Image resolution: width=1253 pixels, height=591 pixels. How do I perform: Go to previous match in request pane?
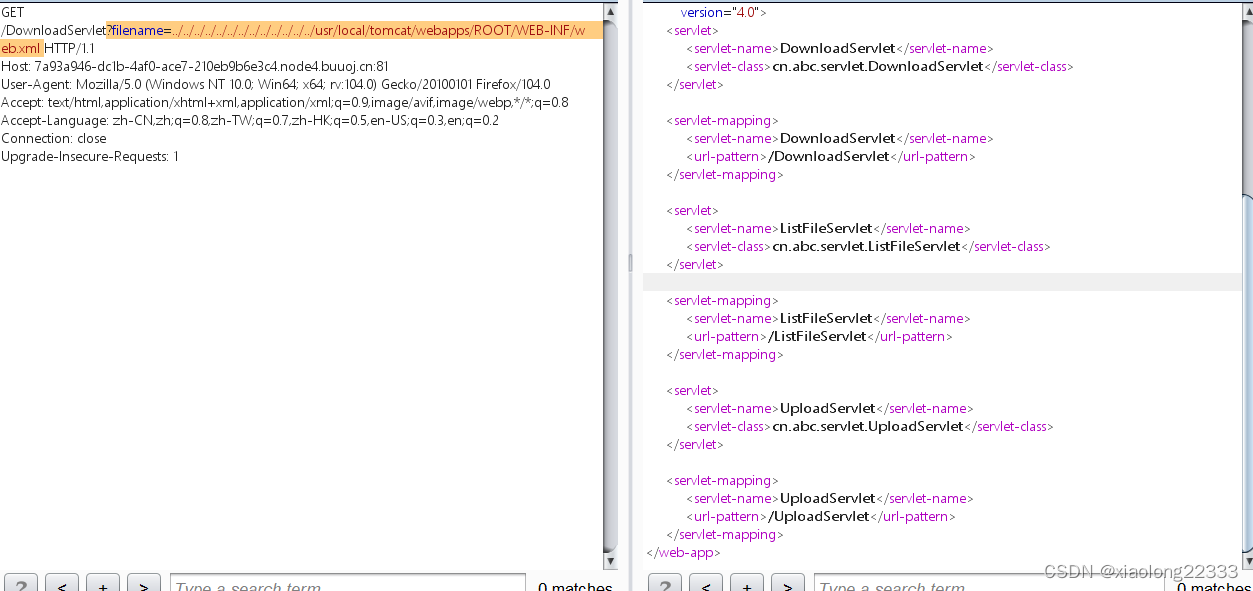62,584
